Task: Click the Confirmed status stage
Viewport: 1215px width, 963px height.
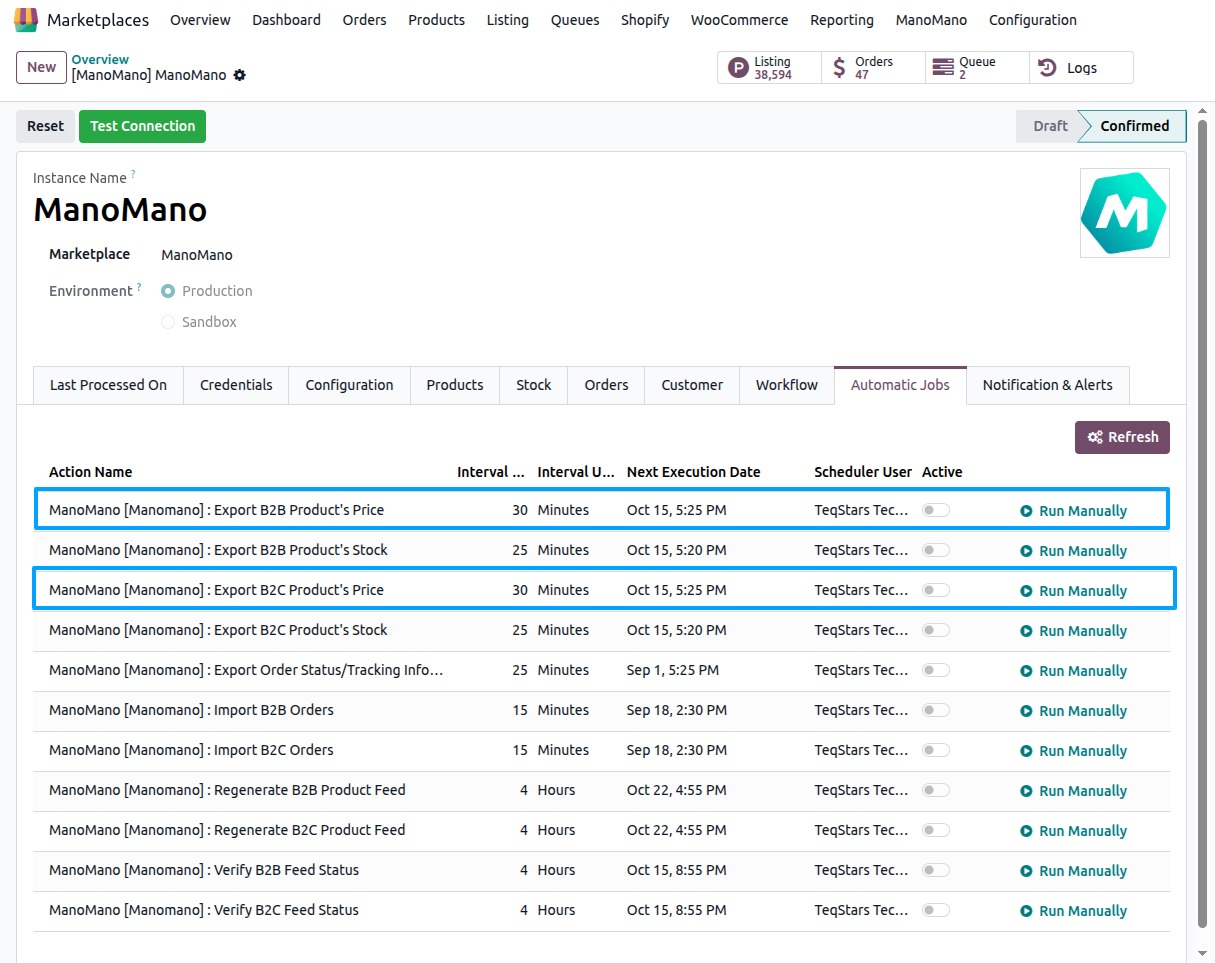Action: pyautogui.click(x=1134, y=126)
